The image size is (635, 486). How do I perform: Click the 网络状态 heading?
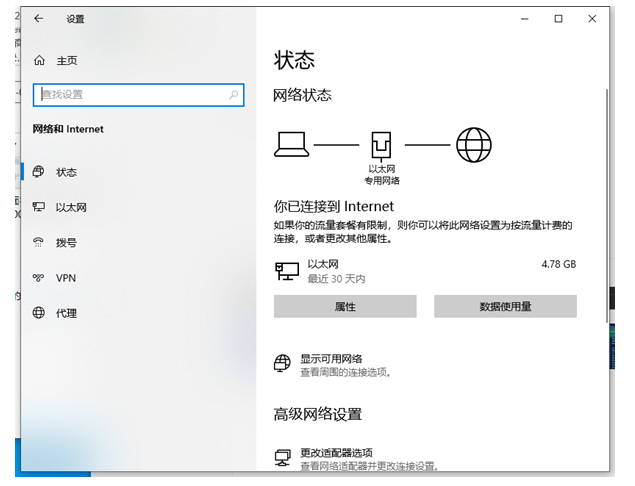(302, 95)
